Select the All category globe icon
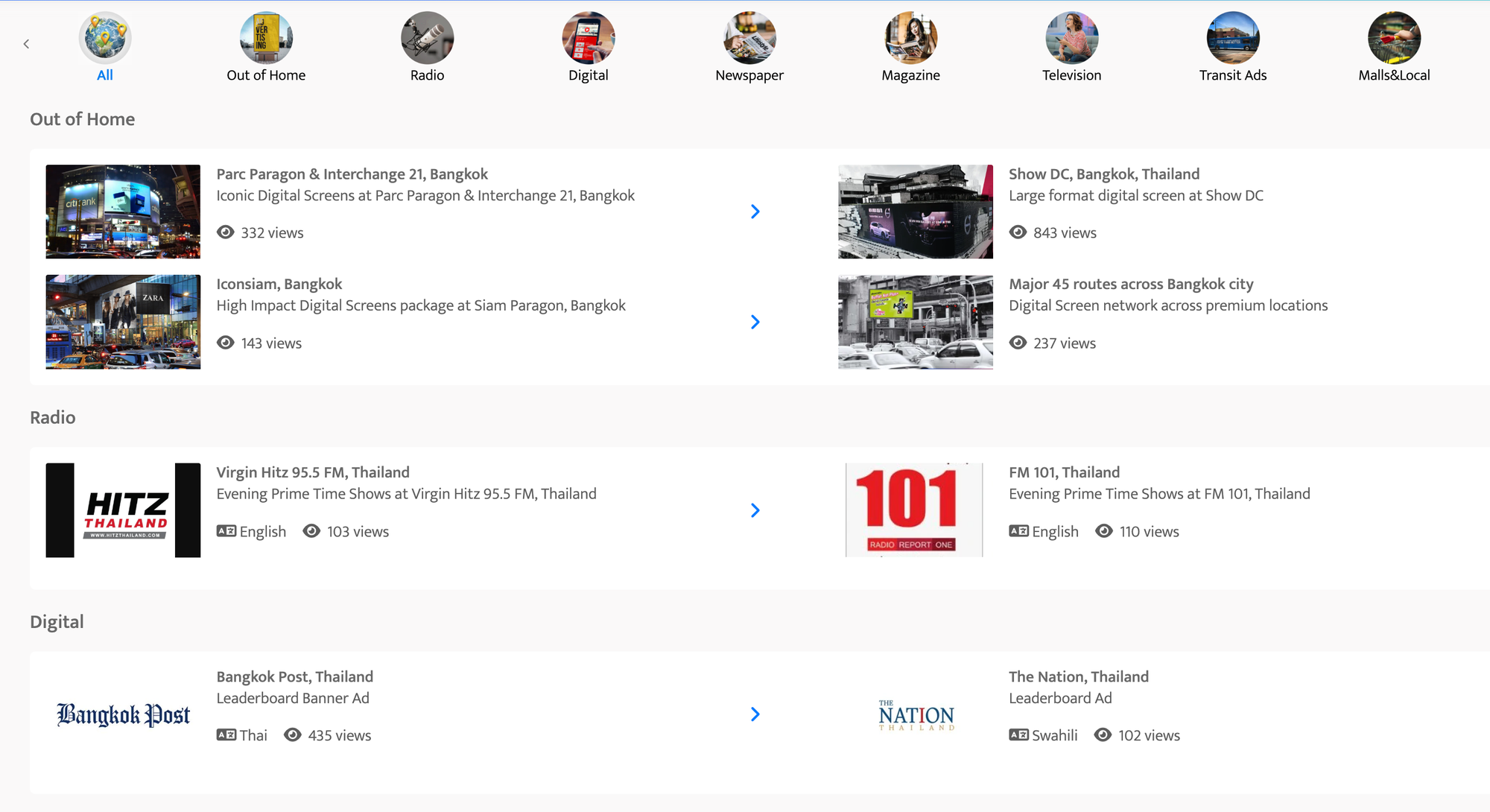Viewport: 1490px width, 812px height. [x=105, y=38]
